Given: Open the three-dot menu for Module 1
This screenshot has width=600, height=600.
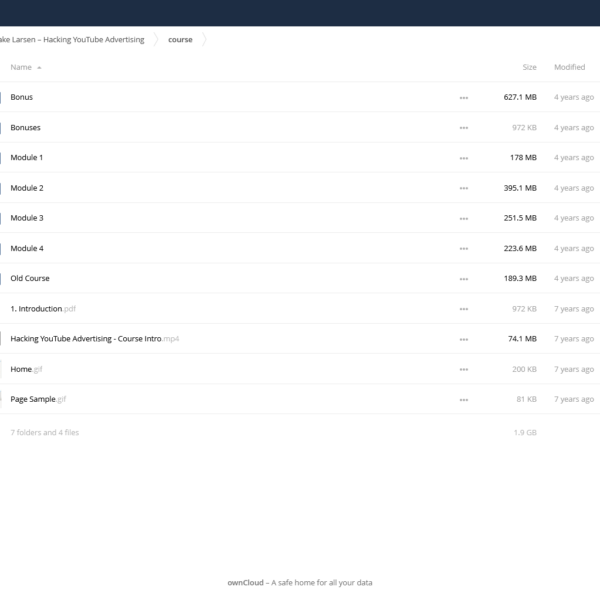Looking at the screenshot, I should tap(464, 158).
